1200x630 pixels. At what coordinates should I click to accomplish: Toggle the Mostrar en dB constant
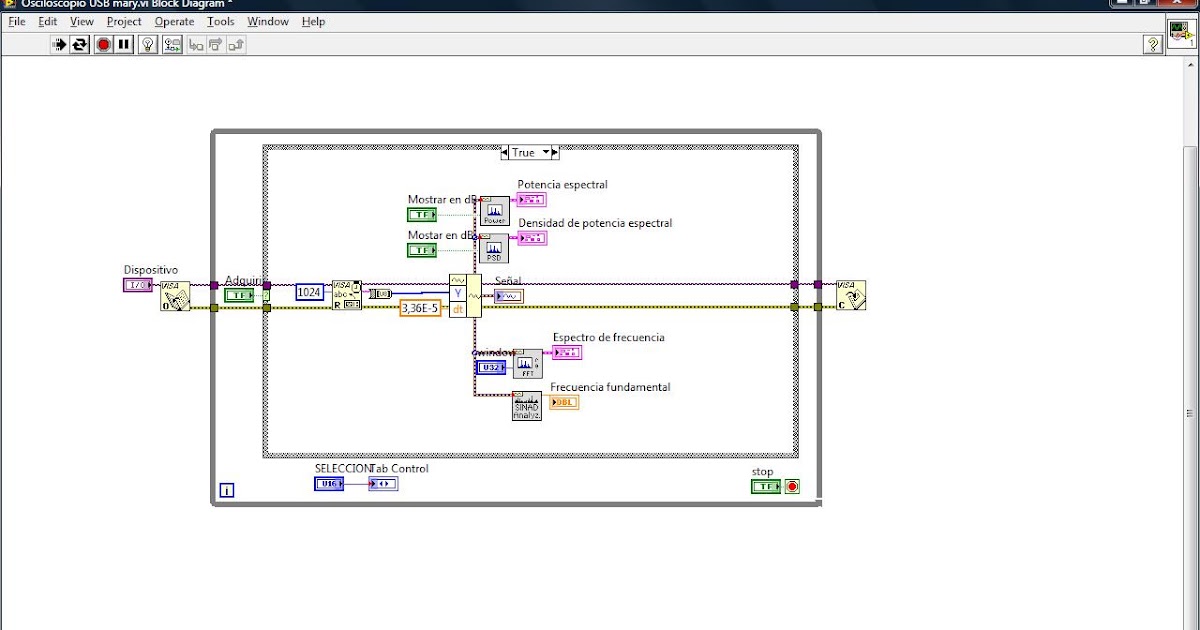click(x=421, y=213)
